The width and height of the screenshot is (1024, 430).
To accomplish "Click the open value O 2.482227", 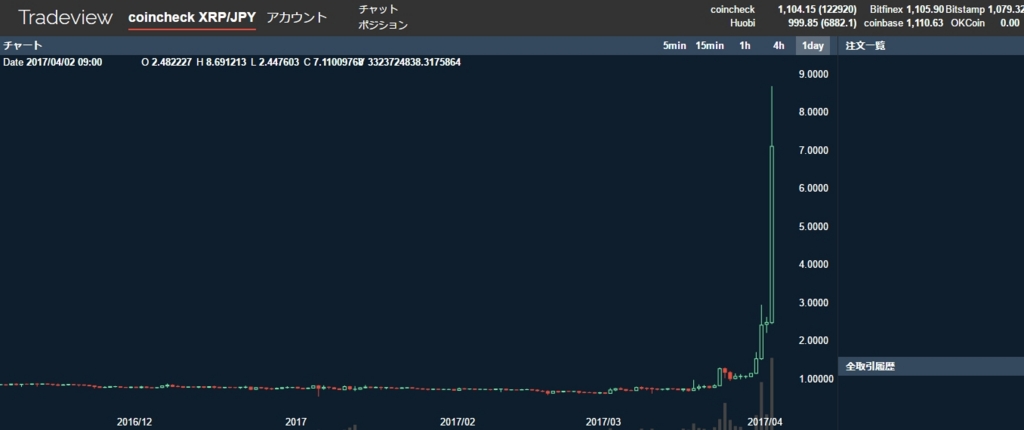I will coord(167,63).
